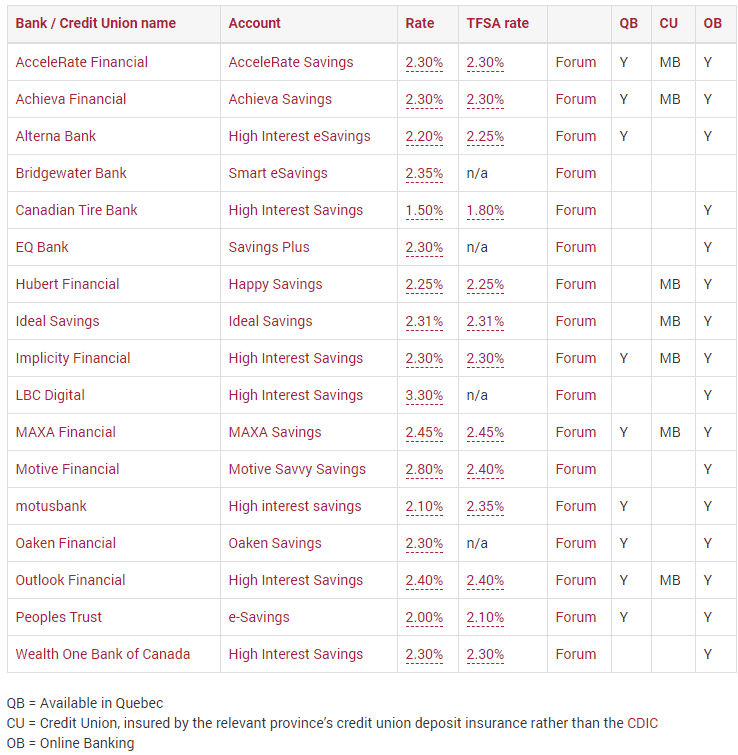
Task: Click Peoples Trust's 2.10% TFSA rate
Action: tap(485, 617)
